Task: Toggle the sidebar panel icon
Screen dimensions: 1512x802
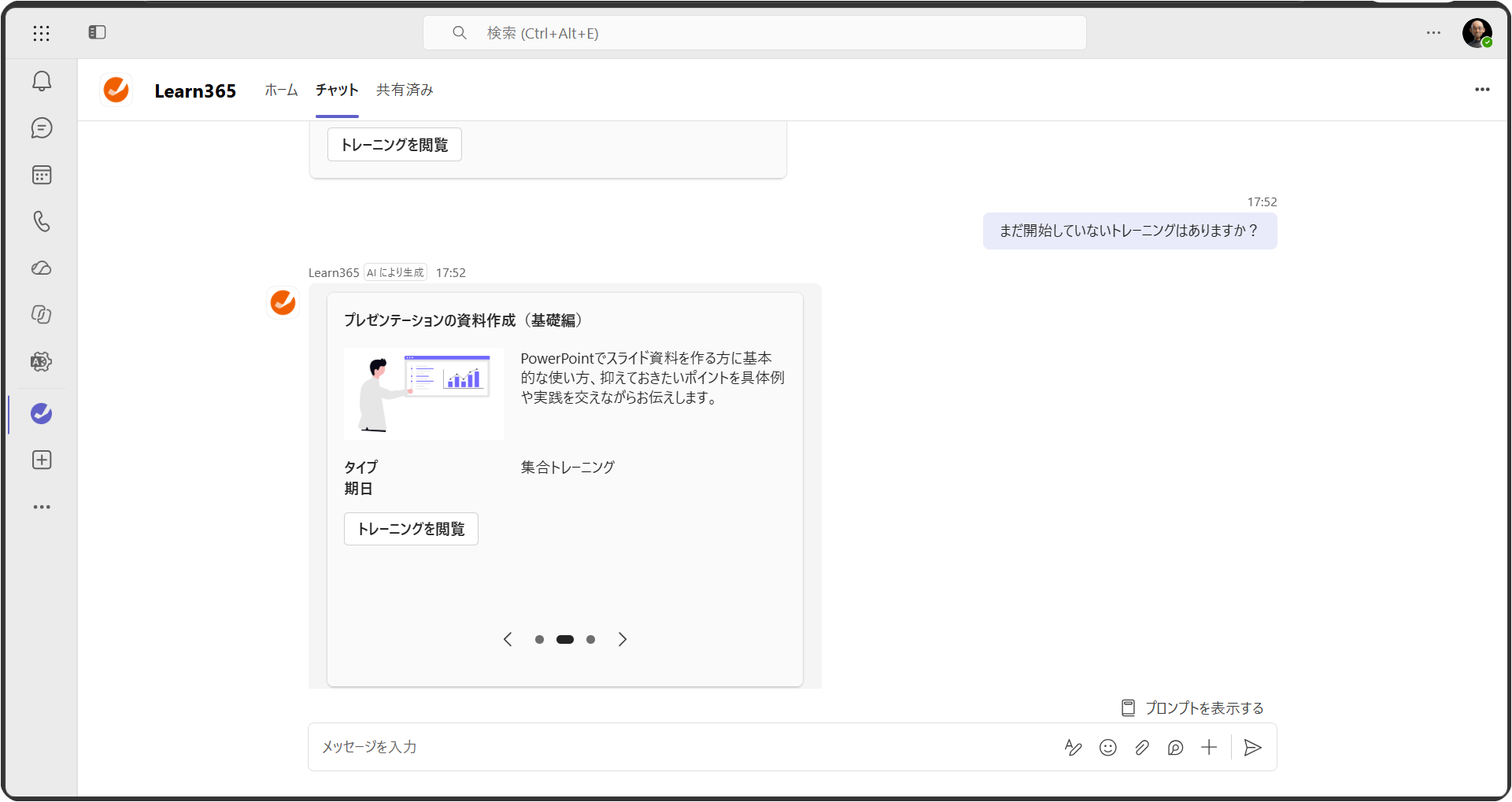Action: pos(97,32)
